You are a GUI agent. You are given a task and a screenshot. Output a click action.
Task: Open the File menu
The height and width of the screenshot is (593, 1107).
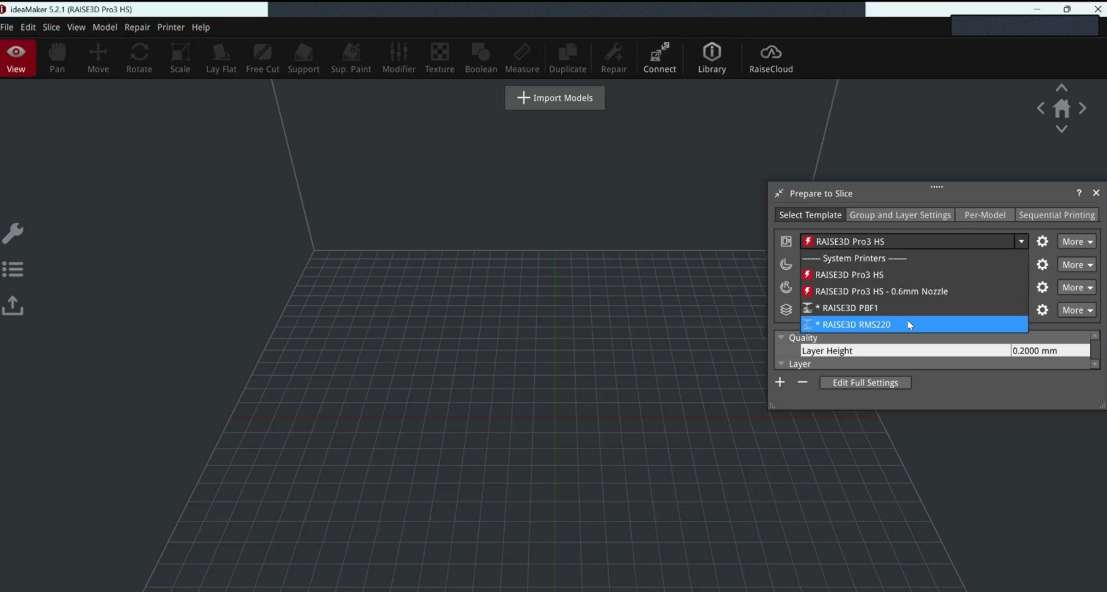pos(7,27)
